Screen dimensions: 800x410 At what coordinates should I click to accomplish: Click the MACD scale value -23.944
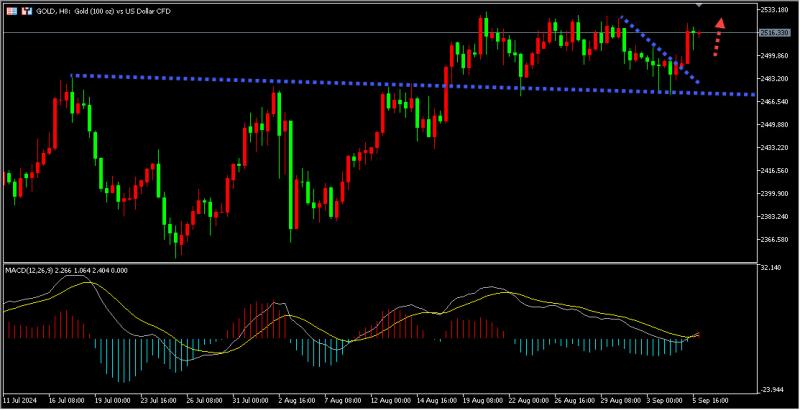pos(772,390)
